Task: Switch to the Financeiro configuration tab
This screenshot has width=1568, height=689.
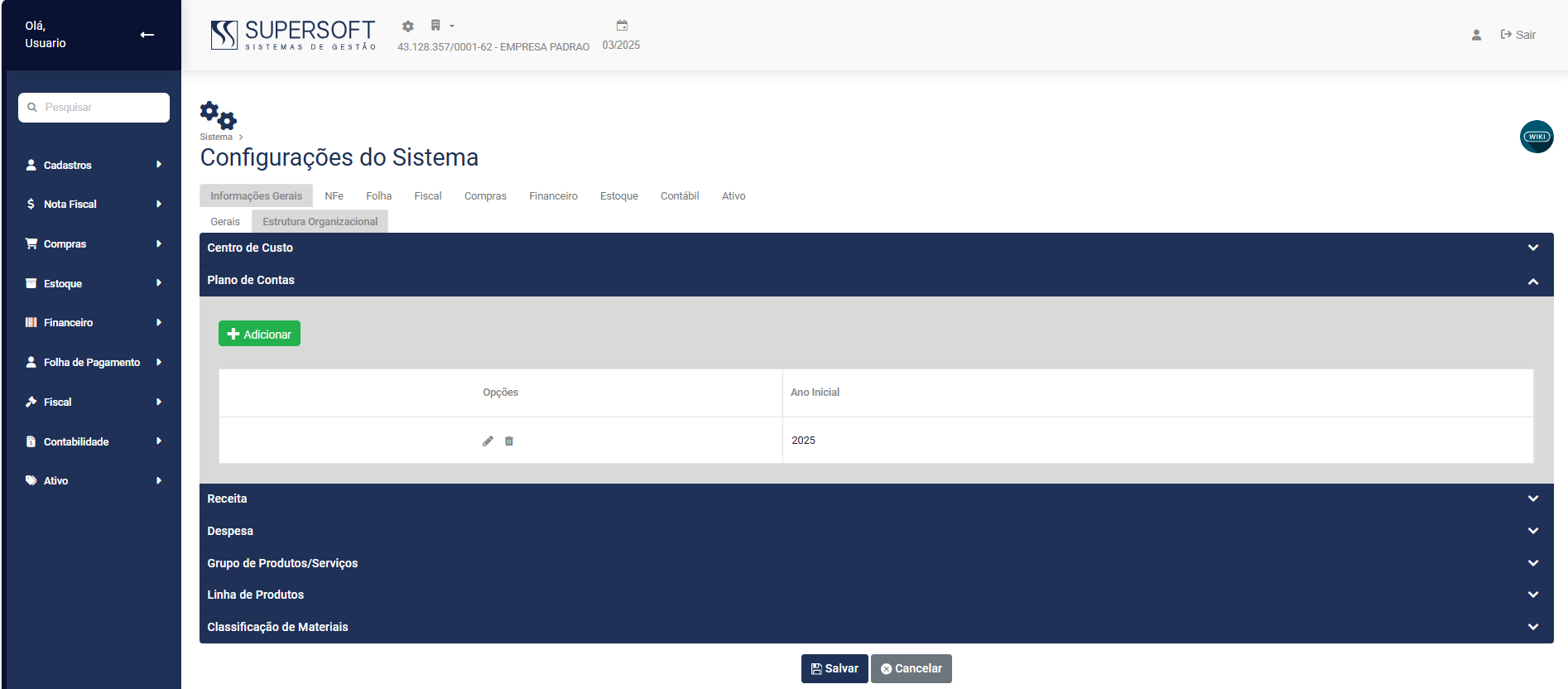Action: [554, 196]
